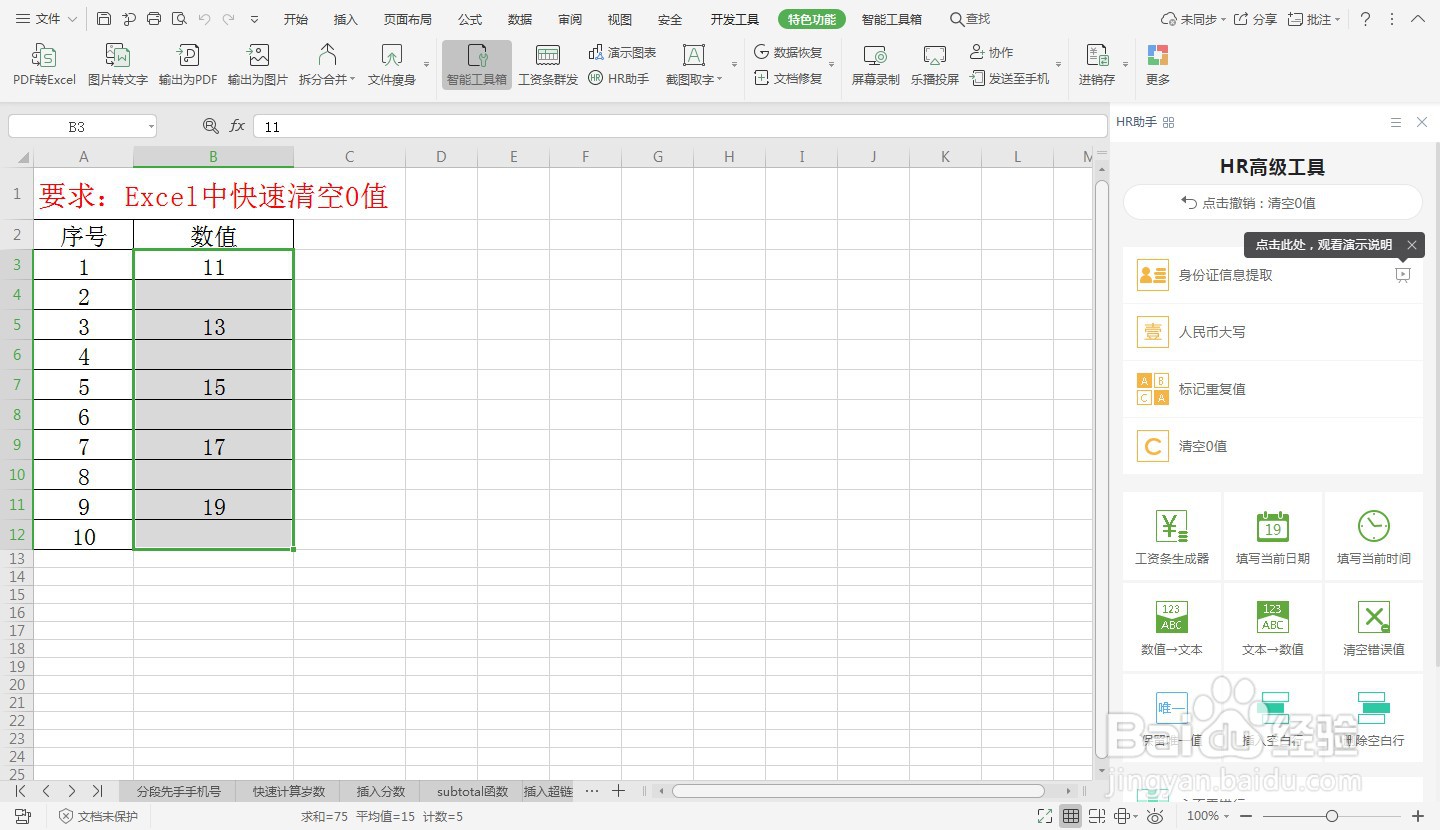
Task: Click the zoom lookup icon beside fx
Action: (210, 126)
